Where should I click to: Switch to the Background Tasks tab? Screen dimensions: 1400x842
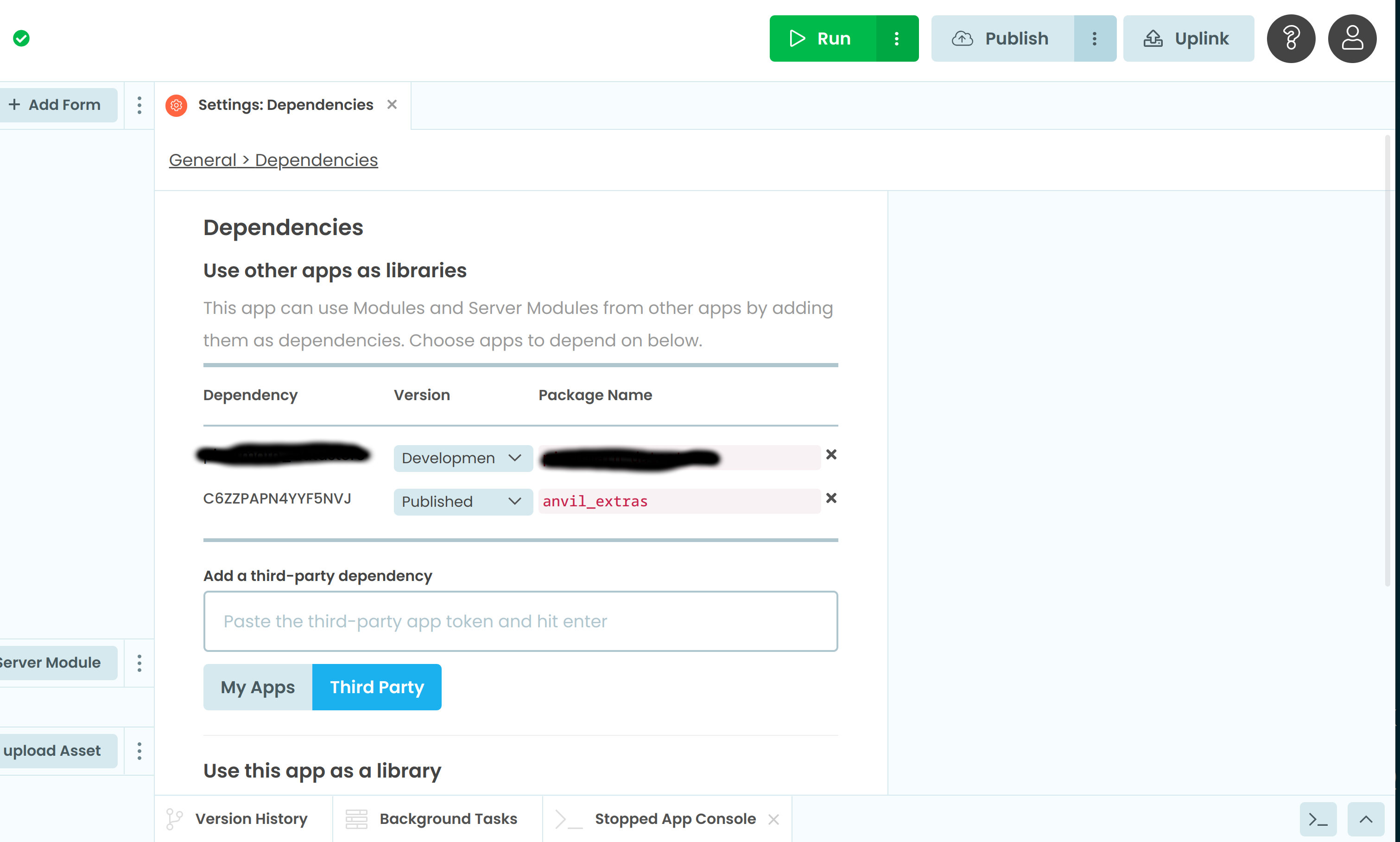(448, 819)
